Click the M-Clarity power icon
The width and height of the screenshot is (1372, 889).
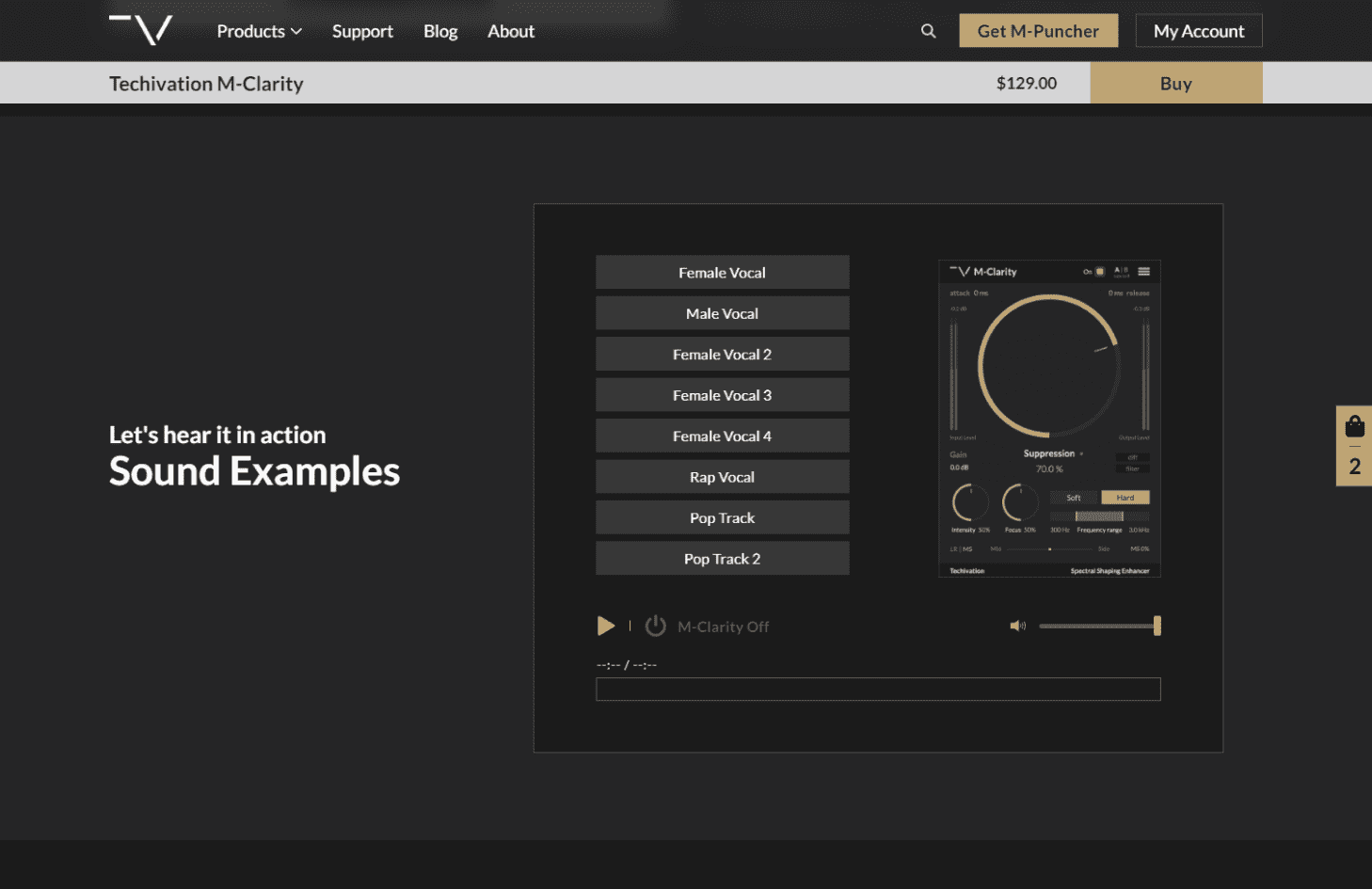[x=655, y=627]
